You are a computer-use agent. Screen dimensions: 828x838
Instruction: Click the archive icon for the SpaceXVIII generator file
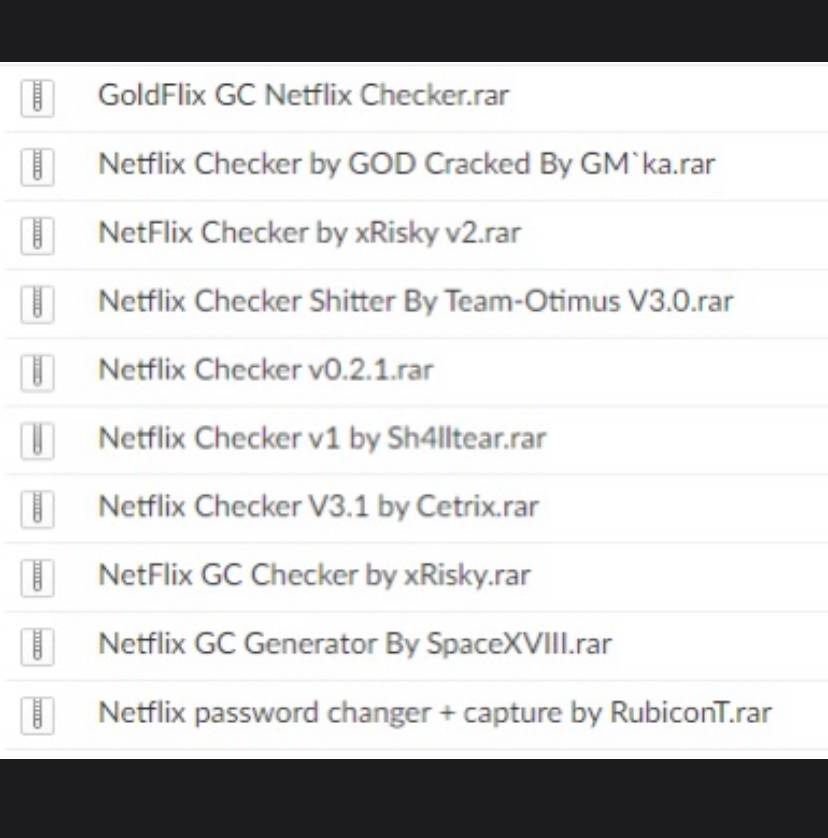tap(37, 645)
